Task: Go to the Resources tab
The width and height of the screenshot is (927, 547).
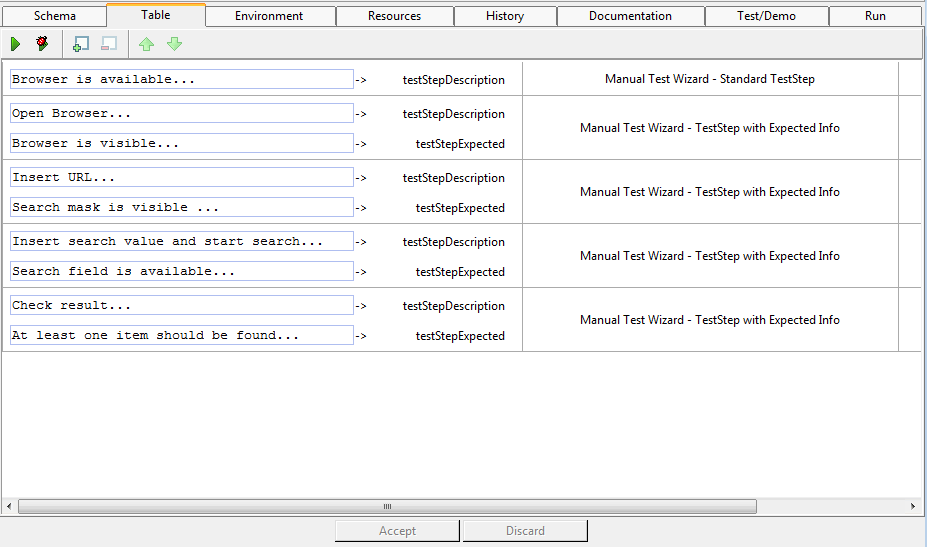Action: [394, 16]
